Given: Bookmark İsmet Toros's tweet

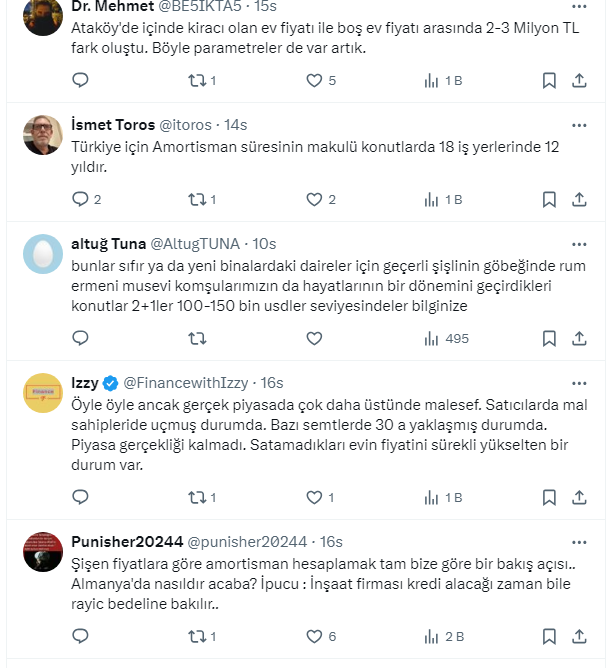Looking at the screenshot, I should (x=549, y=199).
